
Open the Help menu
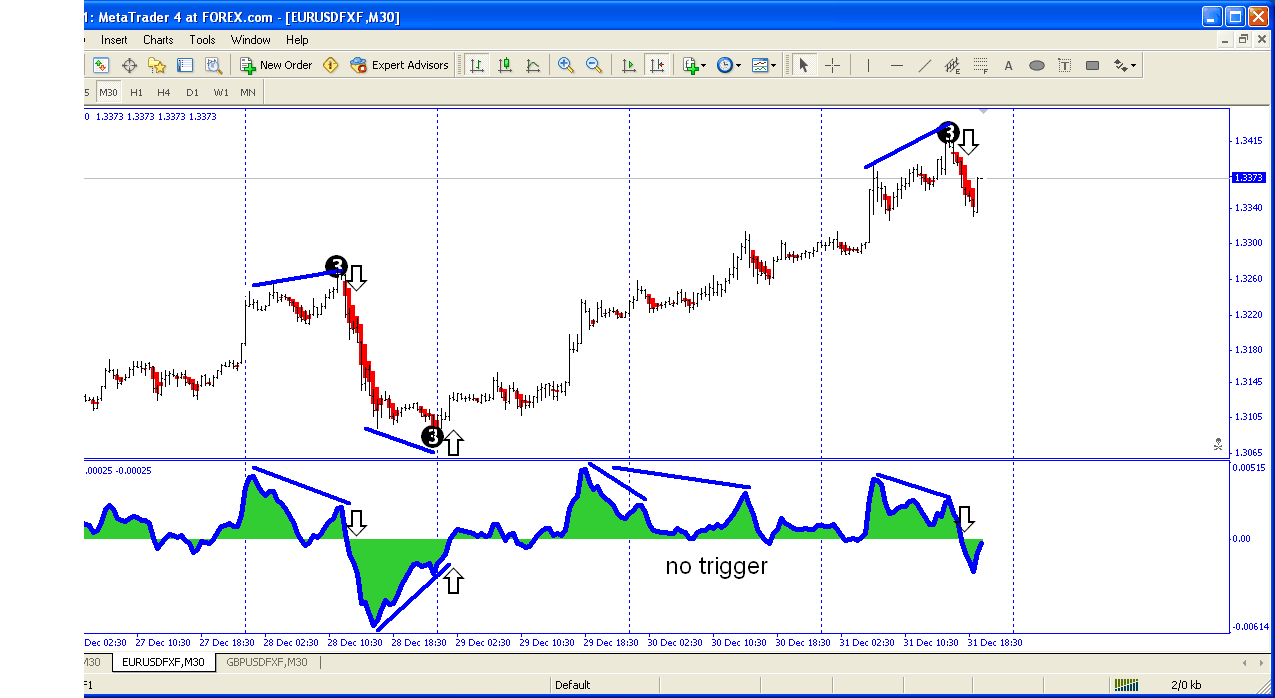click(297, 40)
